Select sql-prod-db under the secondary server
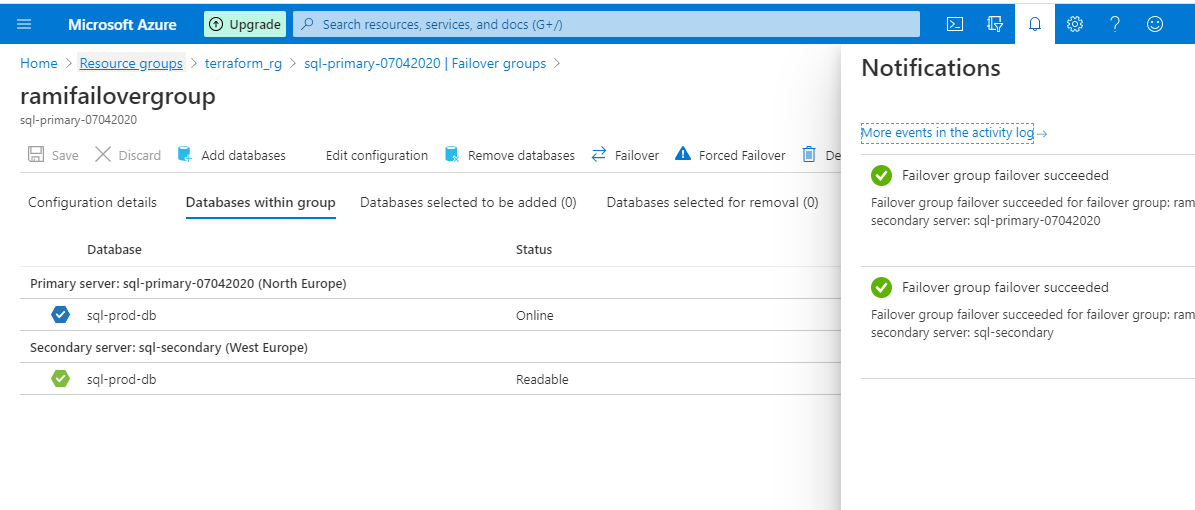The image size is (1195, 510). click(x=122, y=379)
